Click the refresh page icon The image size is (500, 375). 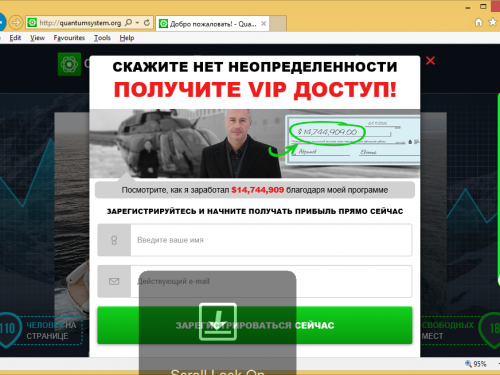(x=147, y=23)
